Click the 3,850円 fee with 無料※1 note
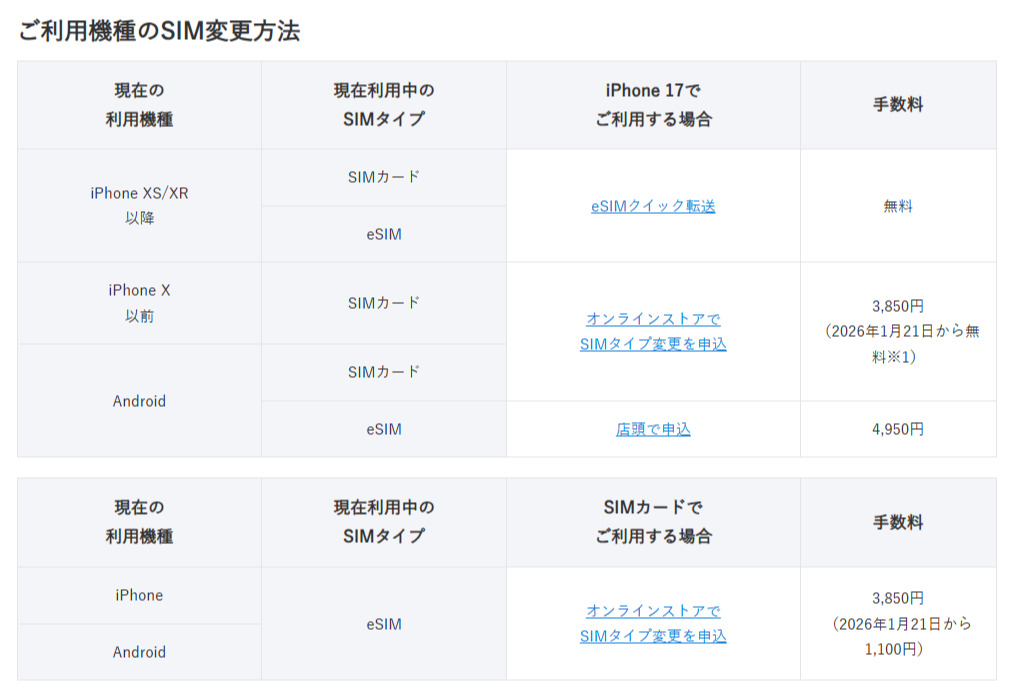Image resolution: width=1009 pixels, height=689 pixels. tap(898, 331)
